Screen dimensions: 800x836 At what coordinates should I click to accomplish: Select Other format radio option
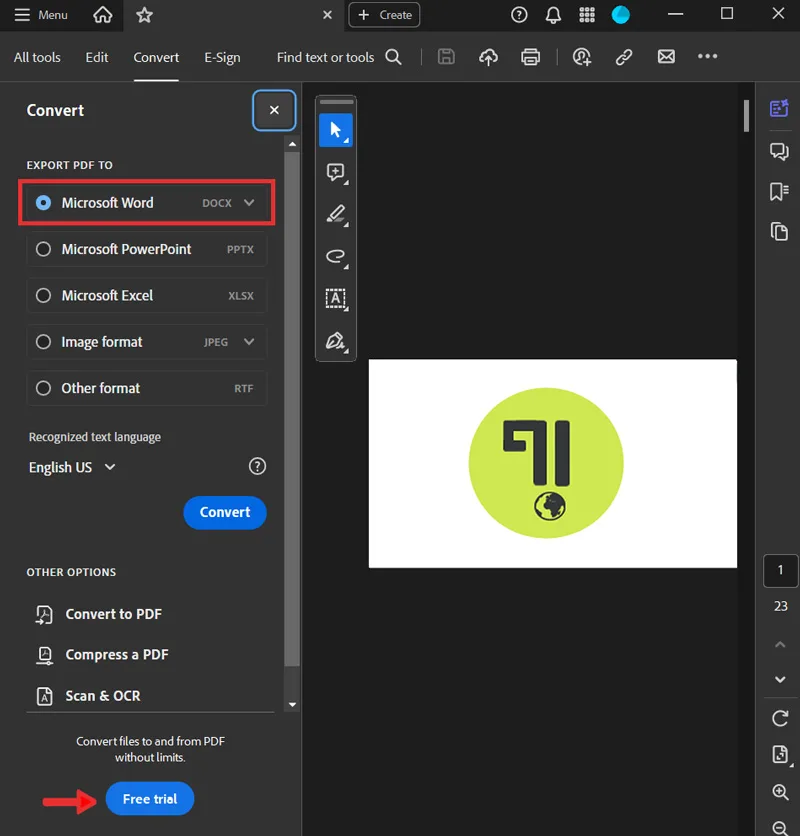(x=43, y=388)
